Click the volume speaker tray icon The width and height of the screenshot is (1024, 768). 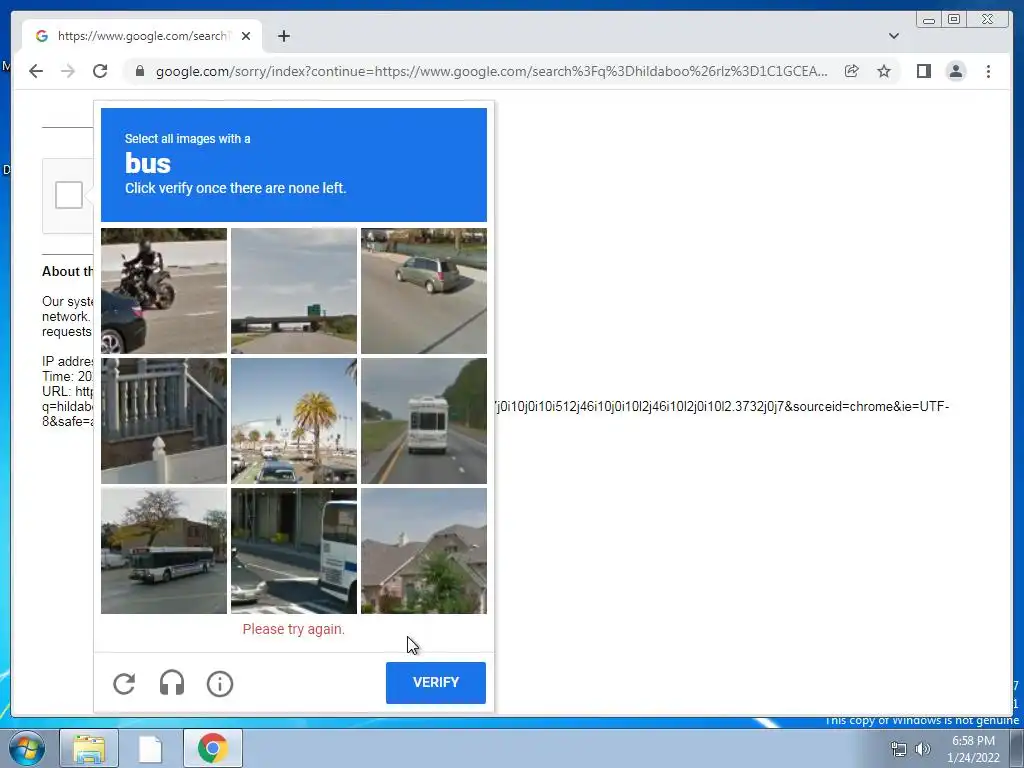[923, 749]
